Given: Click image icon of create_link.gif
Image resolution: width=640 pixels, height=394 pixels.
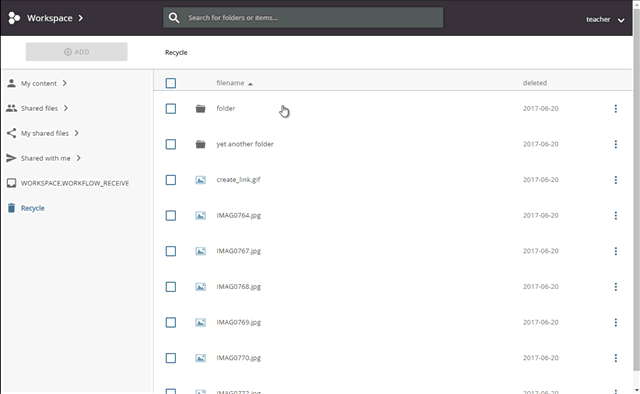Looking at the screenshot, I should coord(200,180).
